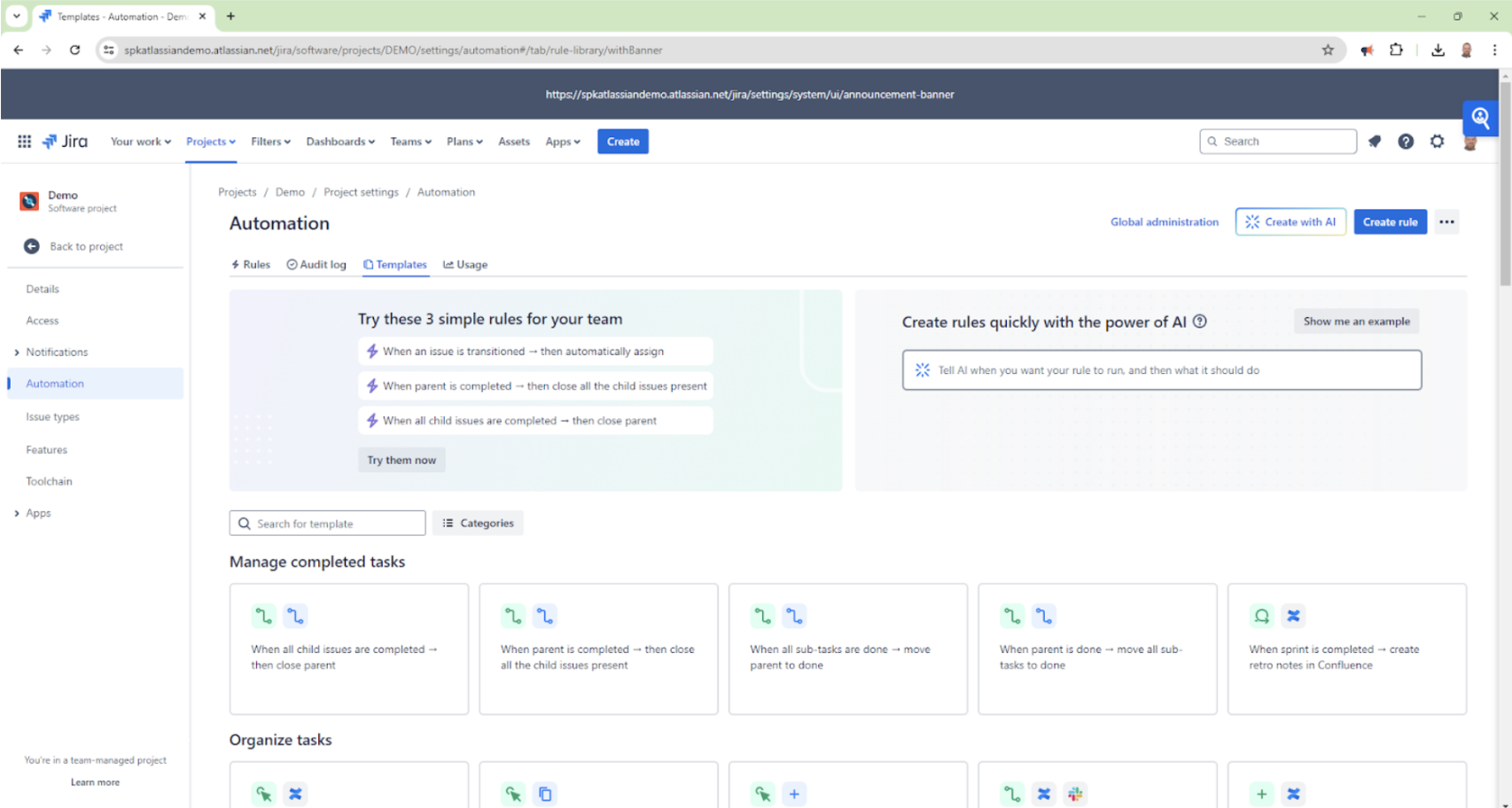Select Details in sidebar

pos(43,290)
